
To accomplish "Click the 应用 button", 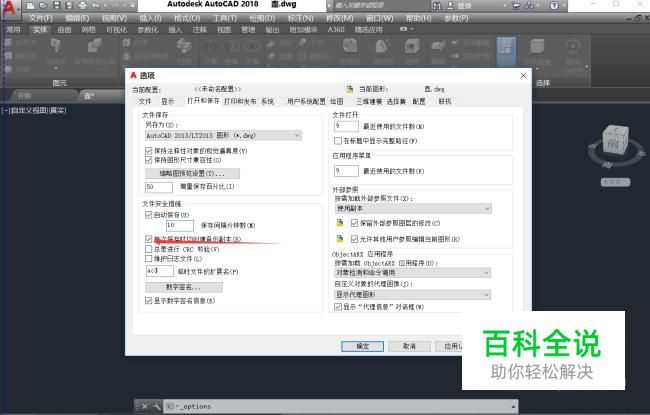I will point(449,346).
